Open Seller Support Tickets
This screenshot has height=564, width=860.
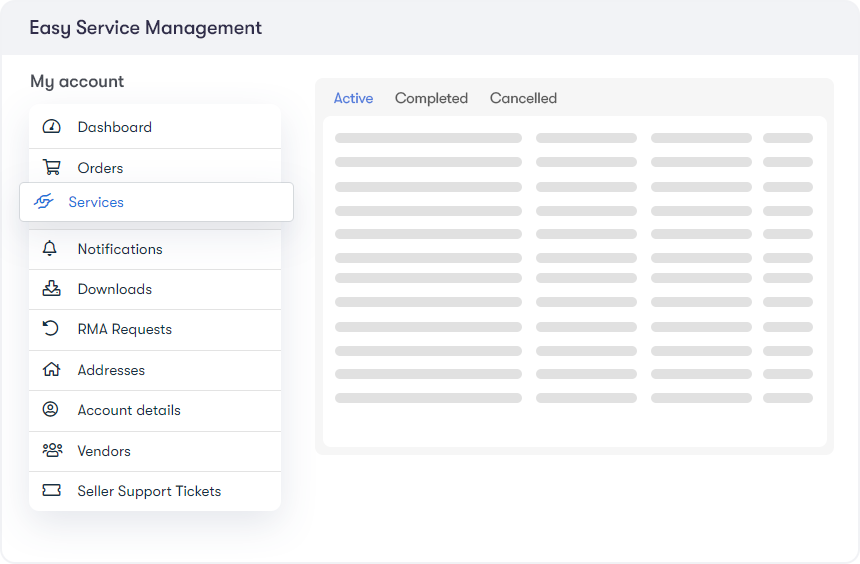(155, 491)
